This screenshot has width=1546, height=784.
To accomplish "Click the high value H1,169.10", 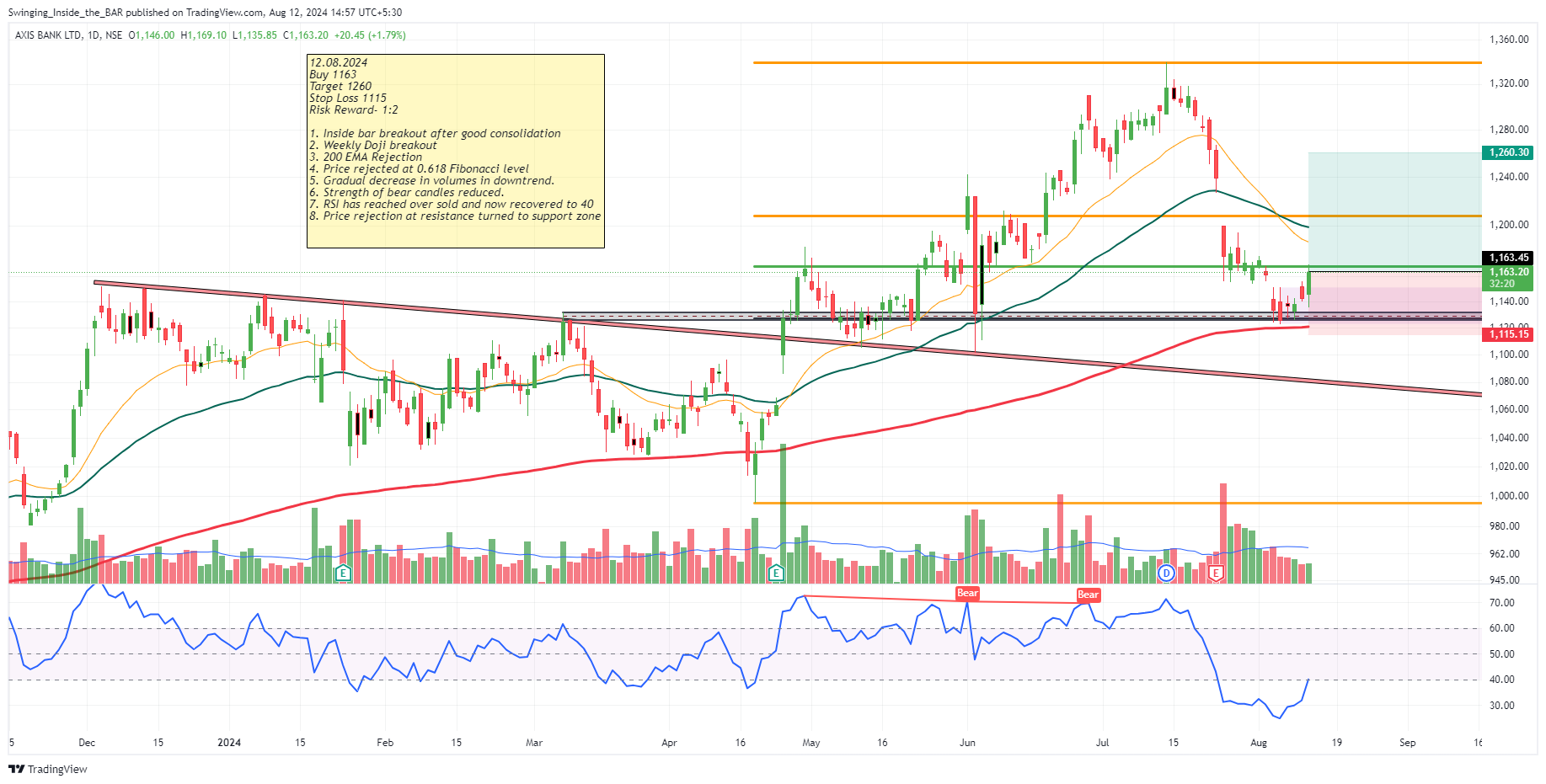I will click(204, 35).
